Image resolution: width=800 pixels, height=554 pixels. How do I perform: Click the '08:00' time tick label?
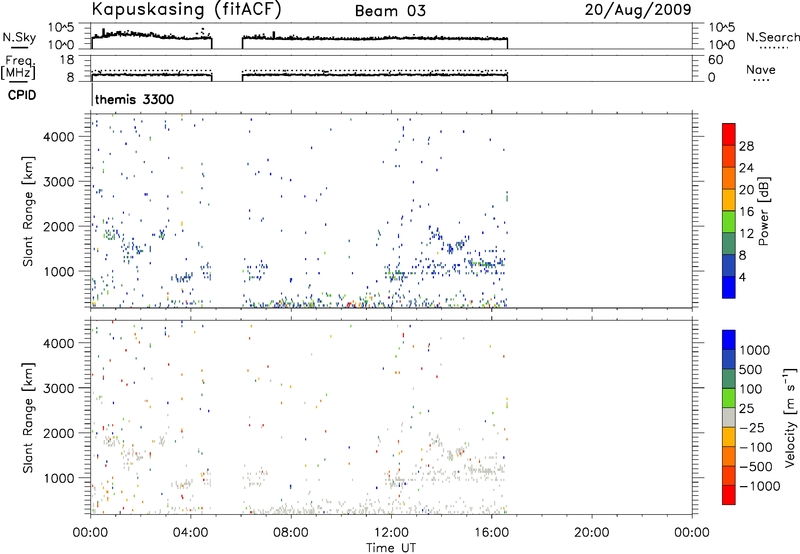(x=291, y=533)
